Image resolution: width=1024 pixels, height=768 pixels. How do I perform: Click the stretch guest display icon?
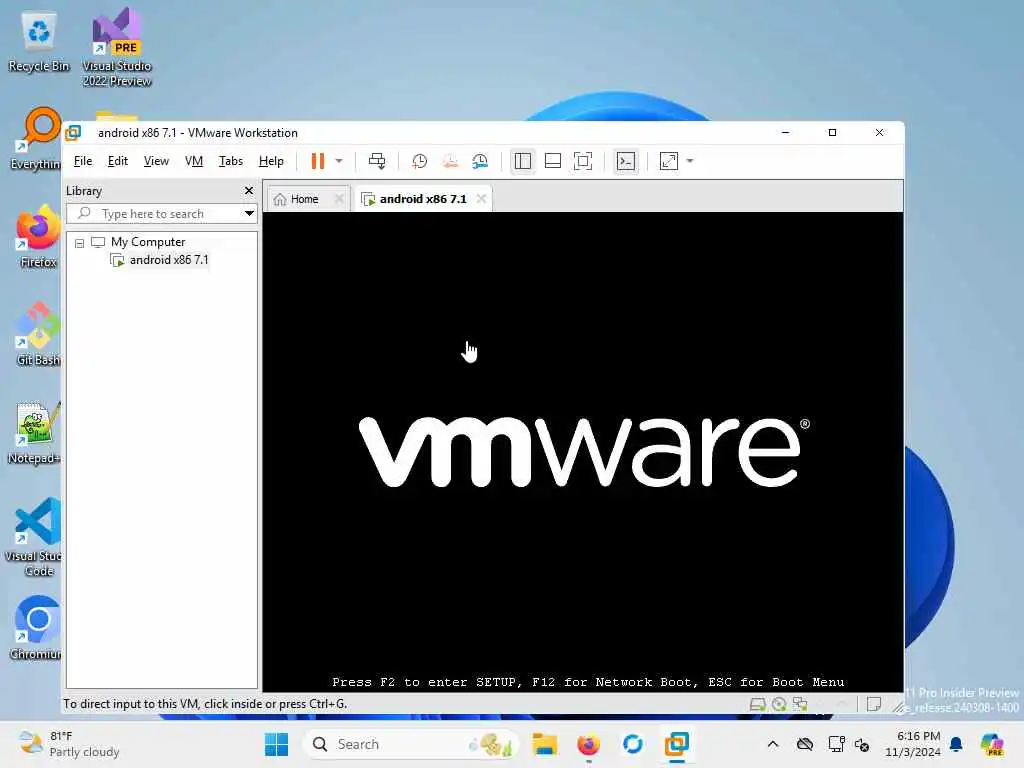click(669, 161)
